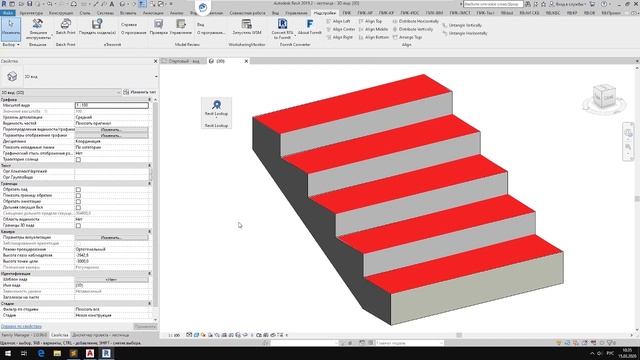The image size is (640, 360).
Task: Close the {3D} view tab
Action: pos(246,61)
